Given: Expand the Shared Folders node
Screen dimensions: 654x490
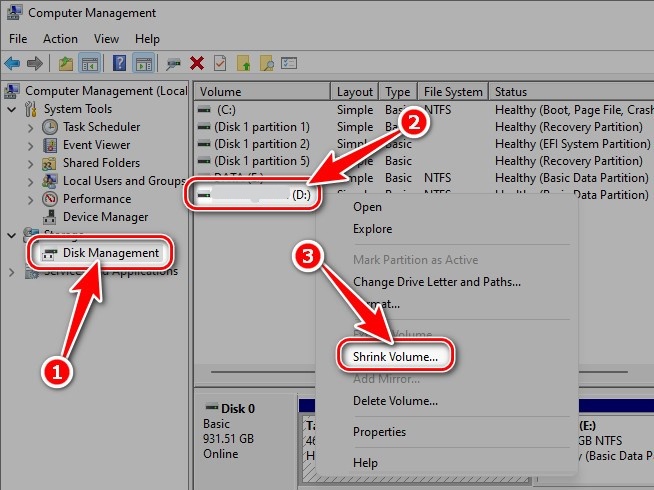Looking at the screenshot, I should tap(31, 163).
